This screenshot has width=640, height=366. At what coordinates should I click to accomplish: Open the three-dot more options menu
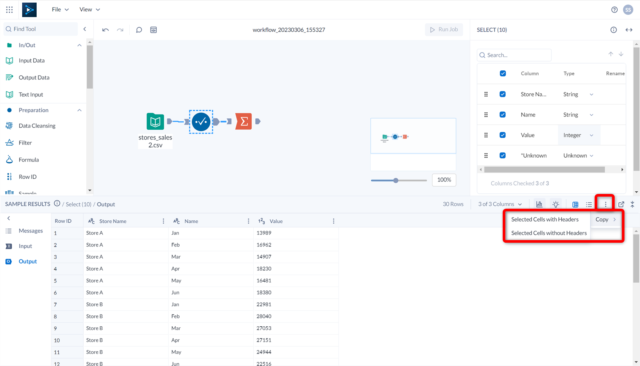point(605,204)
